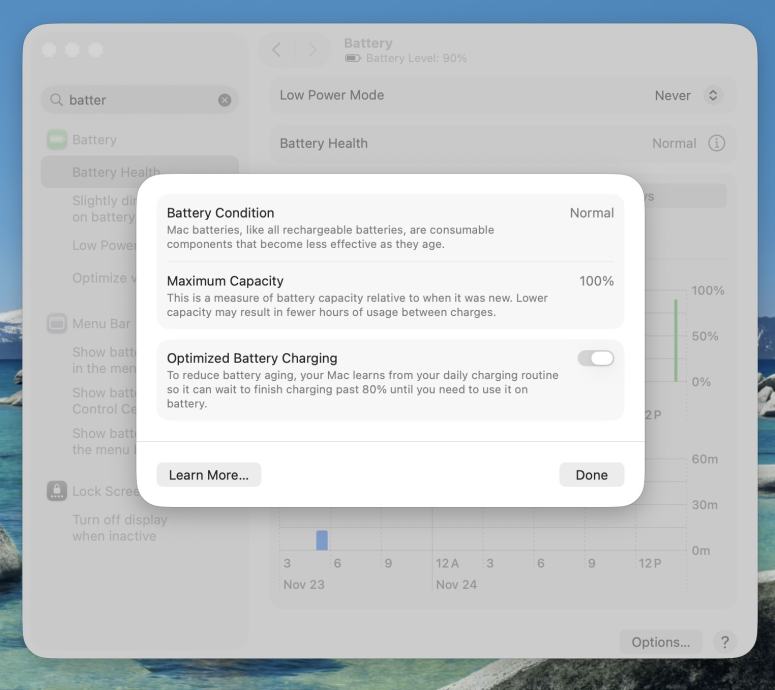Click the red close window button
Screen dimensions: 775x690
click(49, 50)
